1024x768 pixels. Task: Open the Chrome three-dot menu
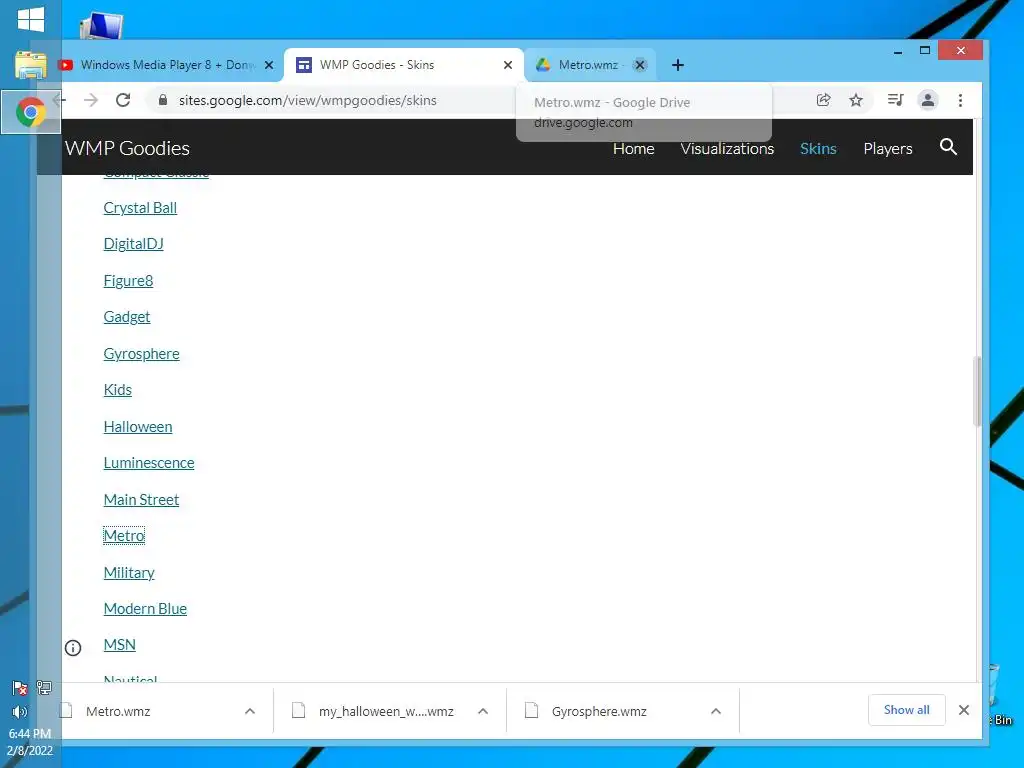pyautogui.click(x=960, y=100)
